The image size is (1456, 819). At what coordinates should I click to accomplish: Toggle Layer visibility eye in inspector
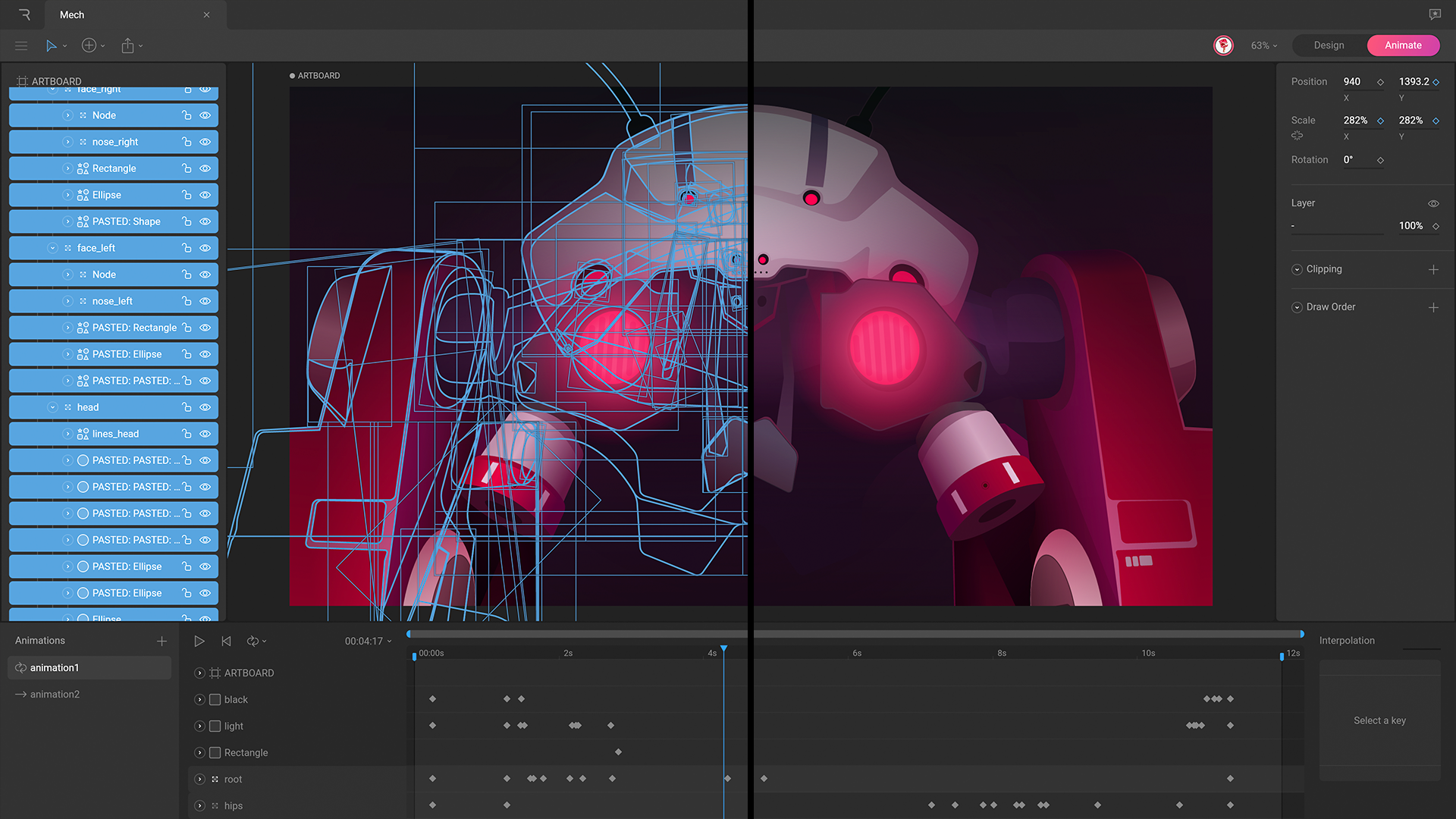click(1433, 203)
